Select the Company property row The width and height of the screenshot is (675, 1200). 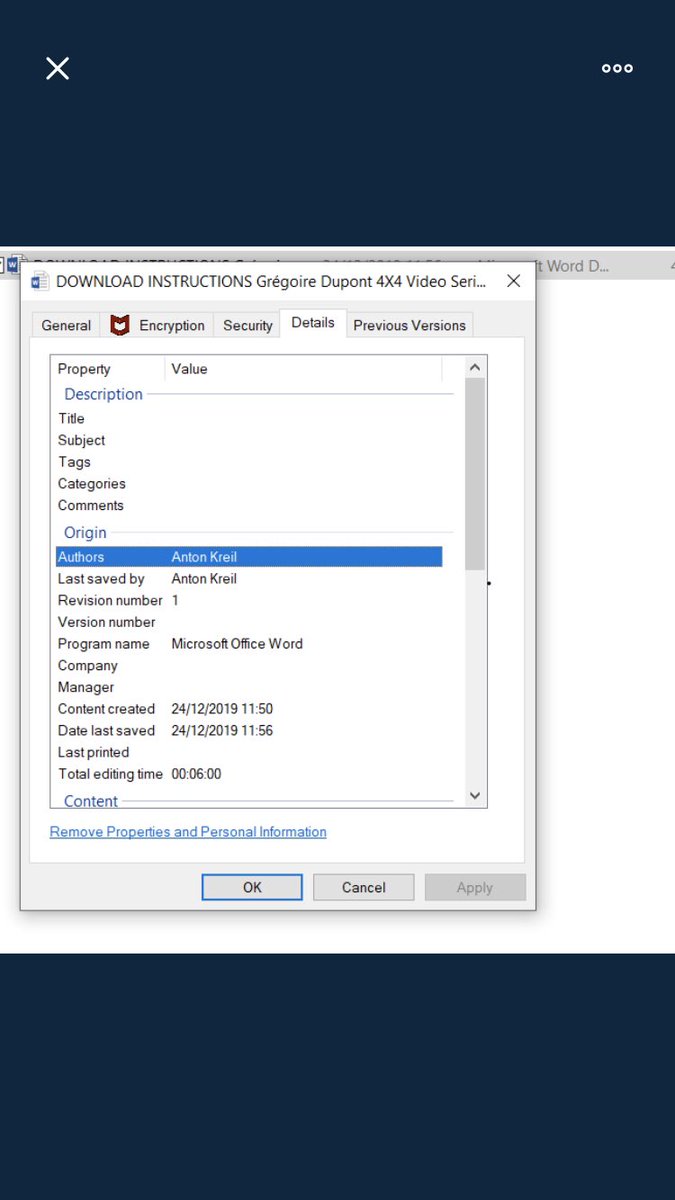tap(249, 666)
